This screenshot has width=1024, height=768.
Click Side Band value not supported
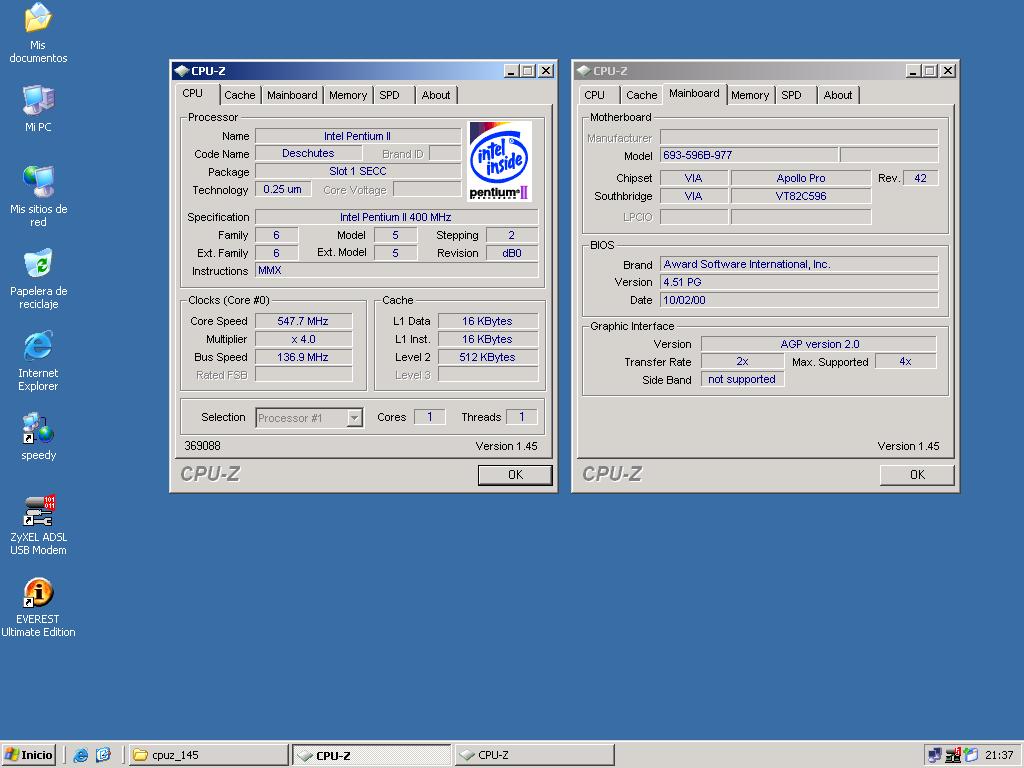click(x=743, y=379)
